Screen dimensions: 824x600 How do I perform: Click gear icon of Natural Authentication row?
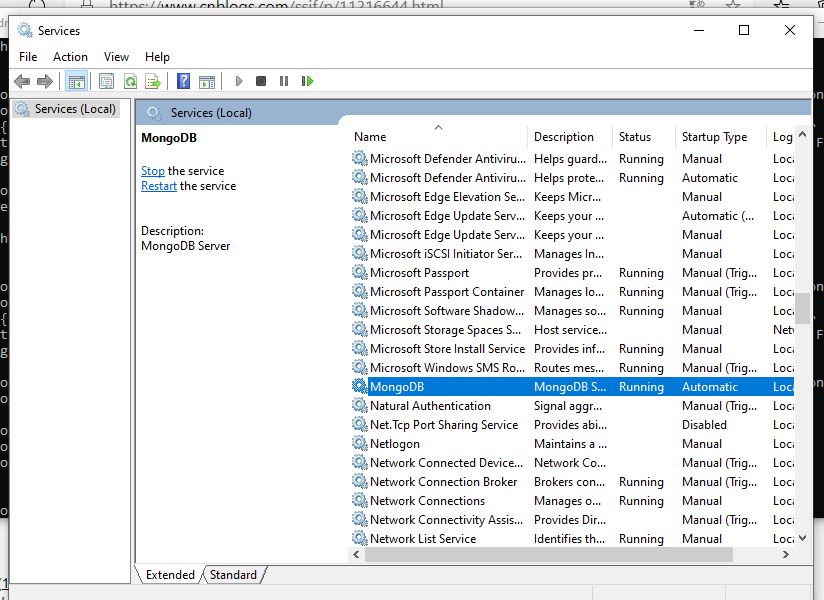tap(359, 405)
